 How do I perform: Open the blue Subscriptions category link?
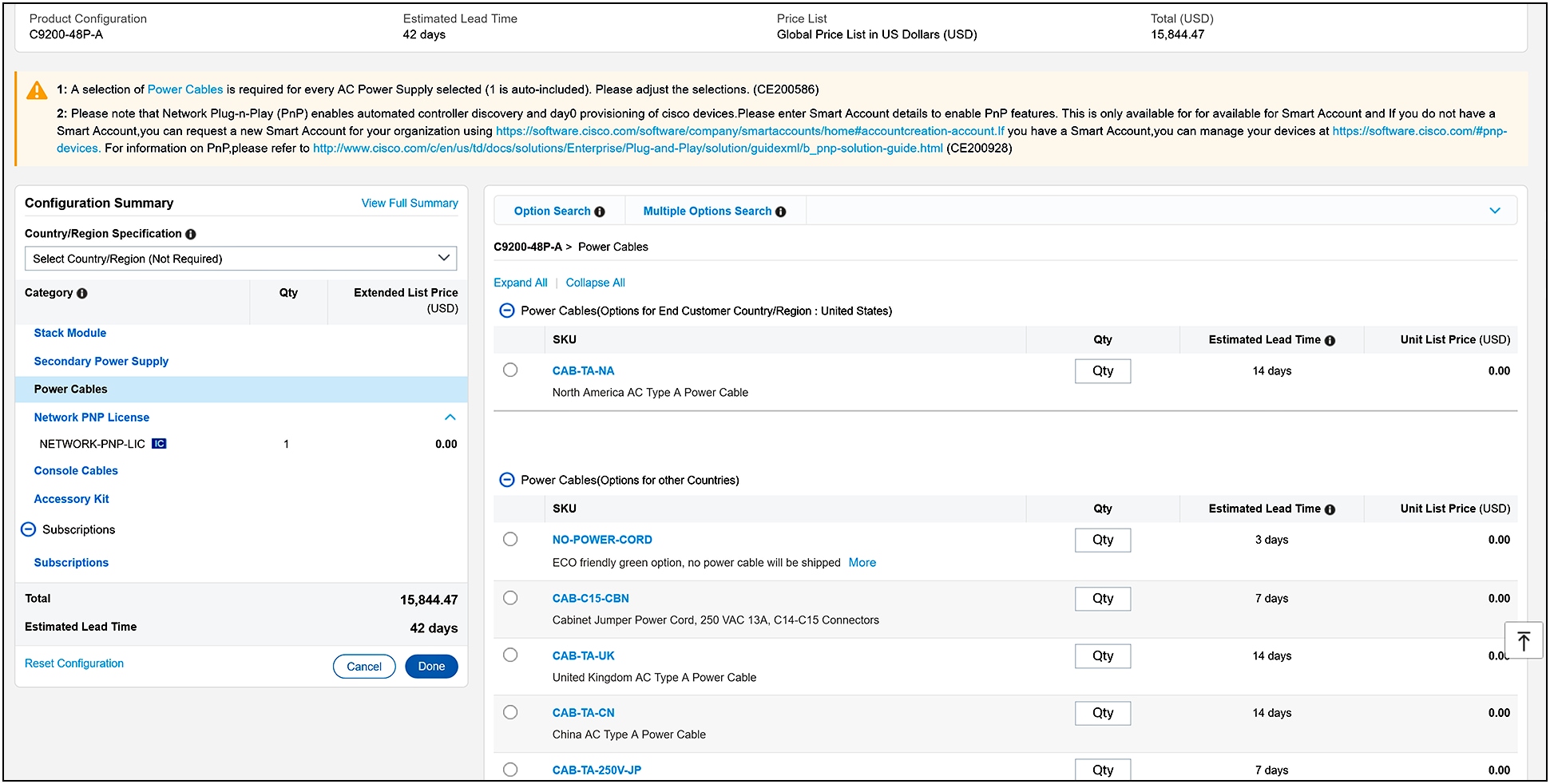(x=71, y=563)
